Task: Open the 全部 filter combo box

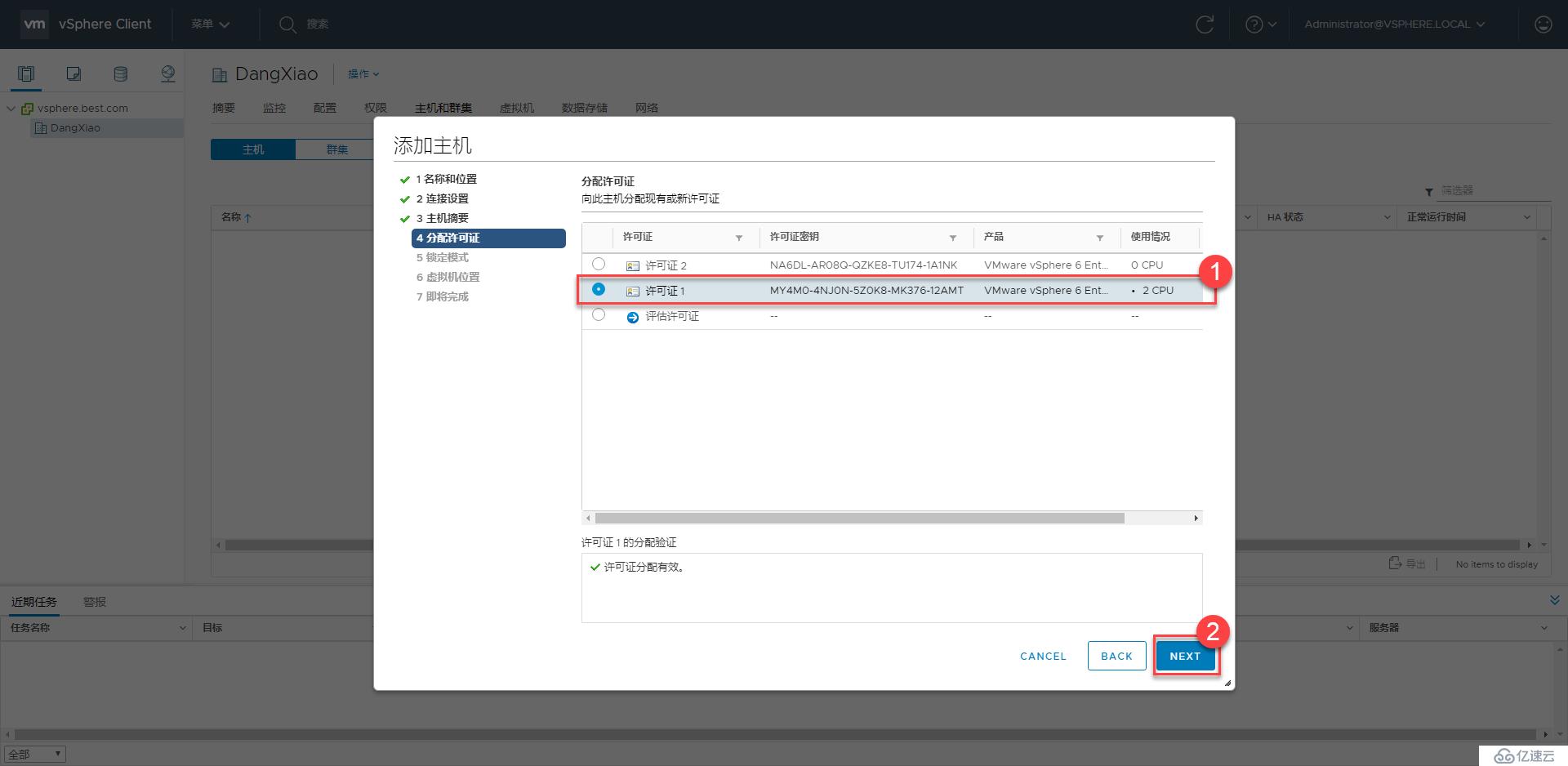Action: [x=35, y=755]
